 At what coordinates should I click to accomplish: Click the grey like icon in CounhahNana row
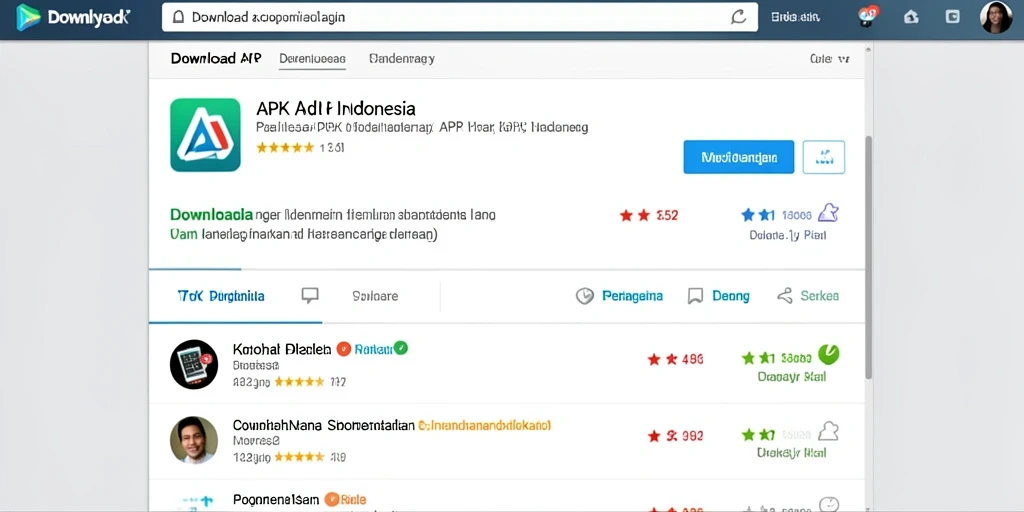[x=828, y=431]
